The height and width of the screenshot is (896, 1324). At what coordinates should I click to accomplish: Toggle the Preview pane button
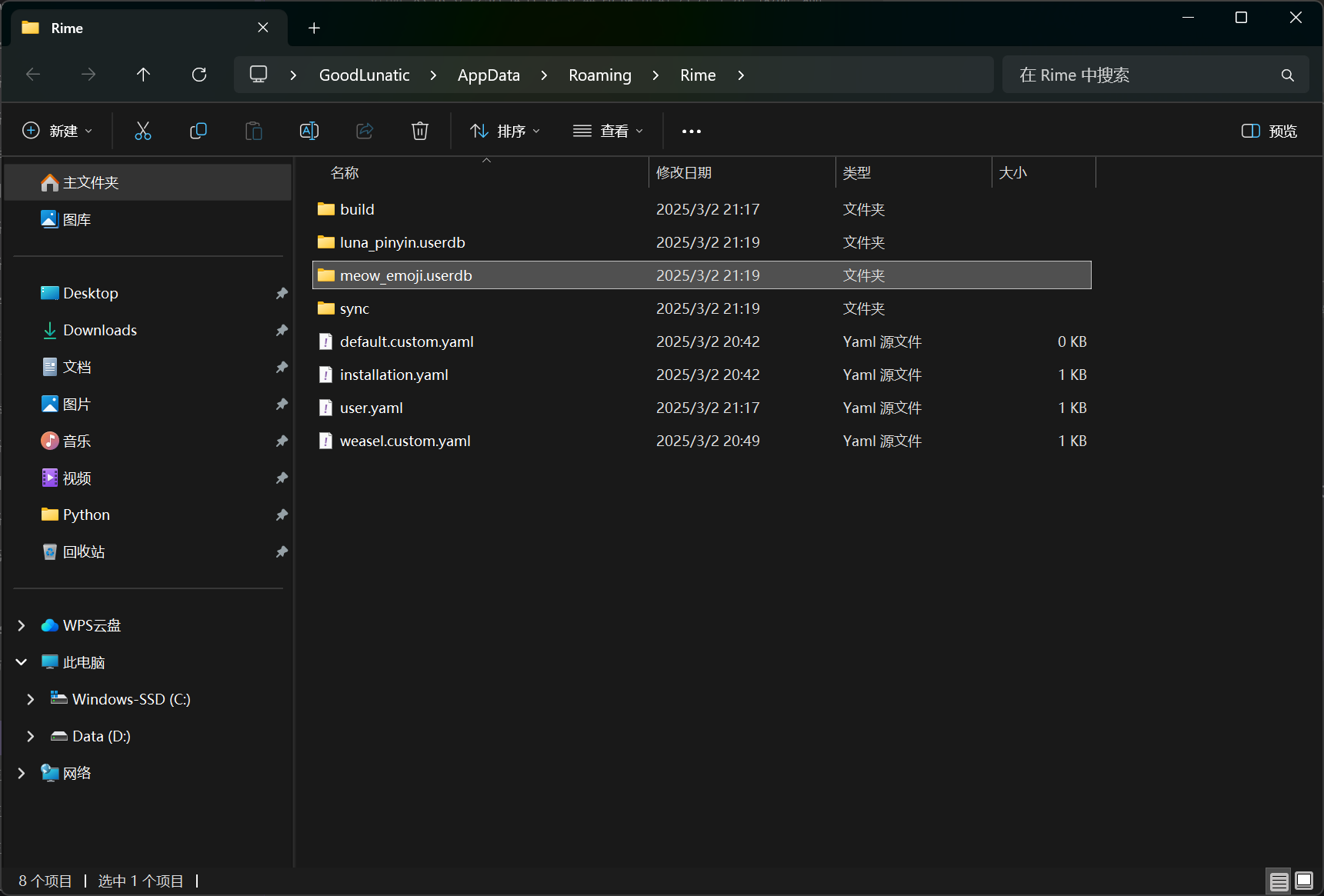[1269, 131]
